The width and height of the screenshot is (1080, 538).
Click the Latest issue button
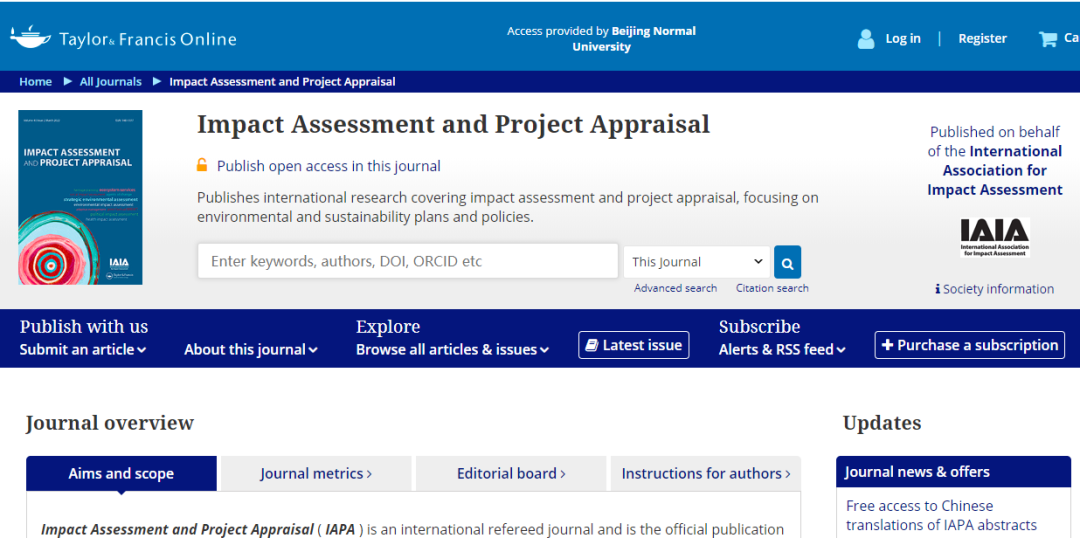point(633,345)
